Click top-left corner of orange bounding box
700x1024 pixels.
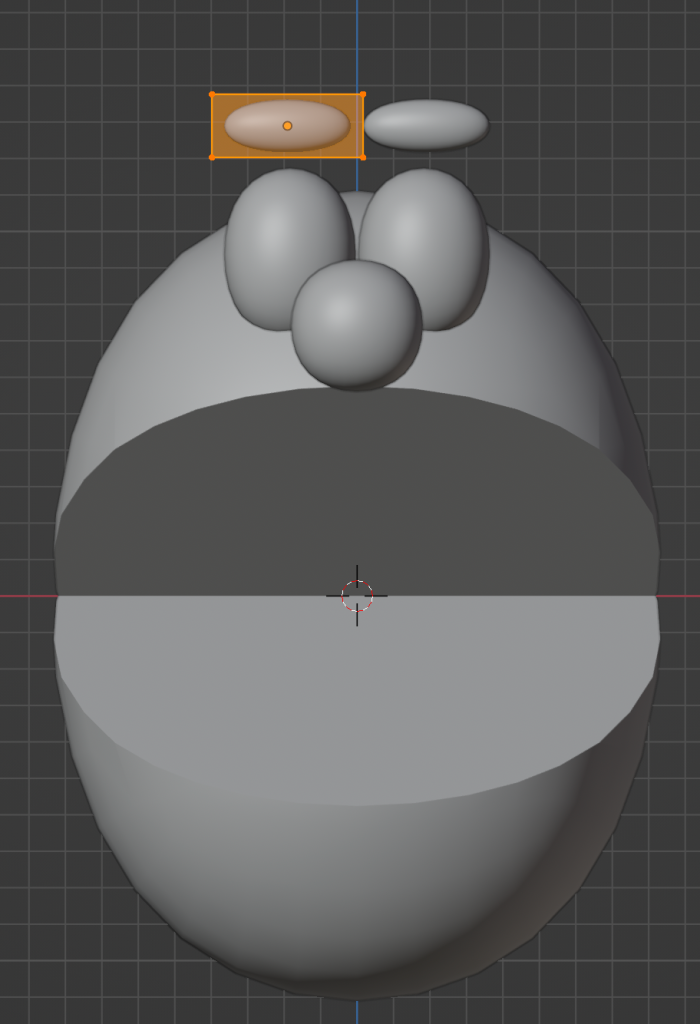click(212, 94)
